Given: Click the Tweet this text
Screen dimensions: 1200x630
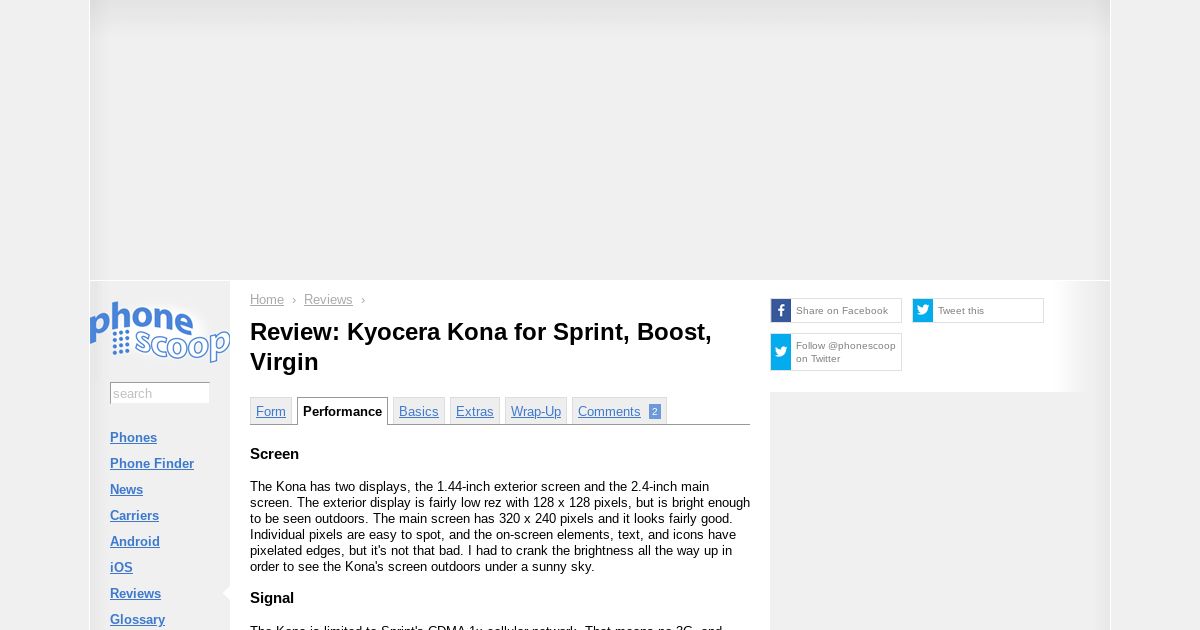Looking at the screenshot, I should [x=961, y=311].
